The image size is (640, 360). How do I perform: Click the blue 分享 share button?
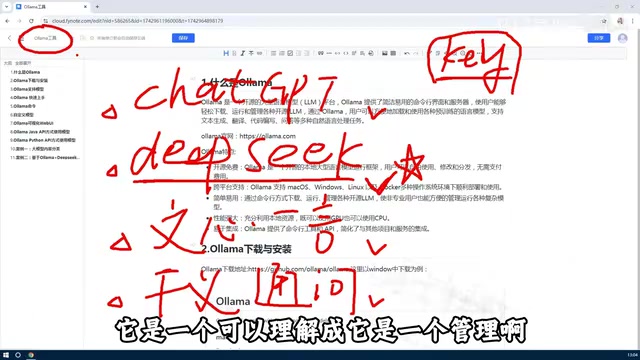pos(599,38)
